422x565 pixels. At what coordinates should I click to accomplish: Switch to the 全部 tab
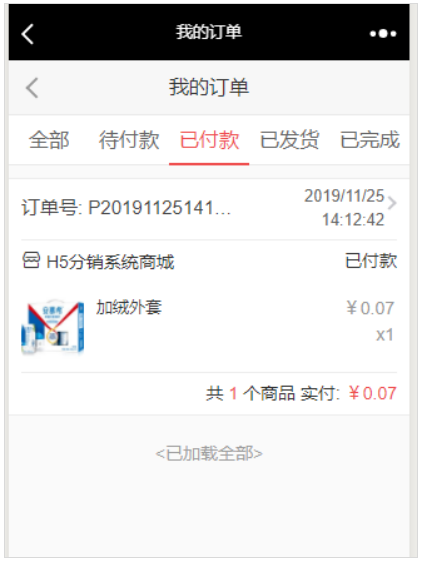[49, 140]
